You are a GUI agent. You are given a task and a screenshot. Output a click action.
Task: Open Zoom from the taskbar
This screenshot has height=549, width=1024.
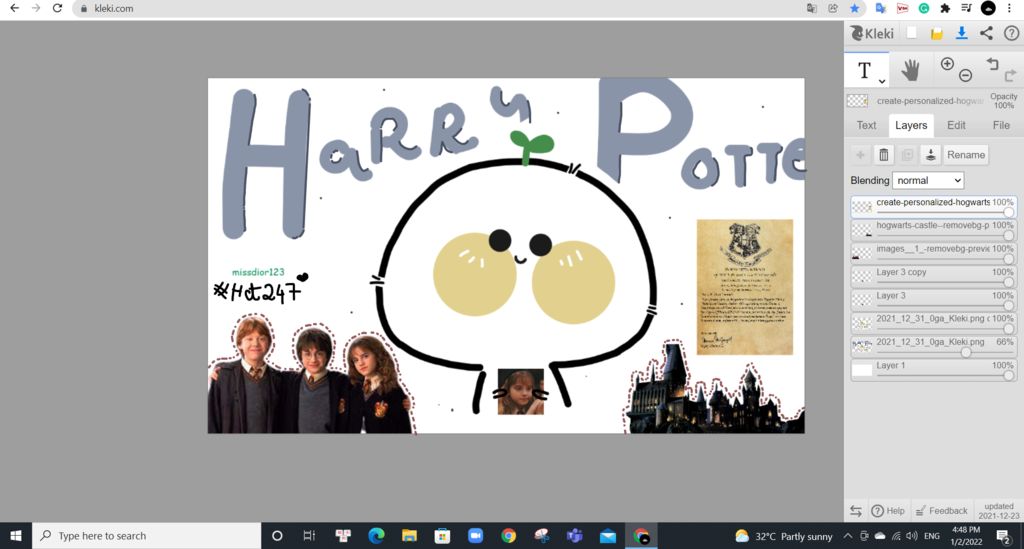pos(475,536)
